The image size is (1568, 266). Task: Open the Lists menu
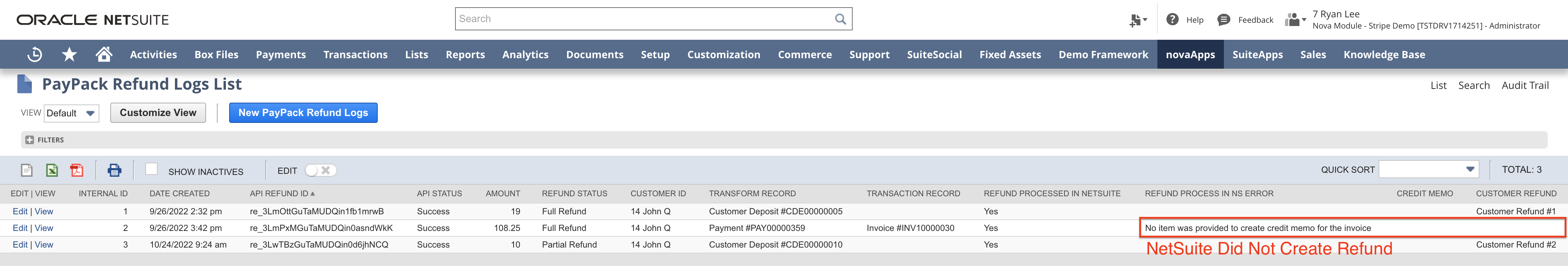pyautogui.click(x=416, y=54)
